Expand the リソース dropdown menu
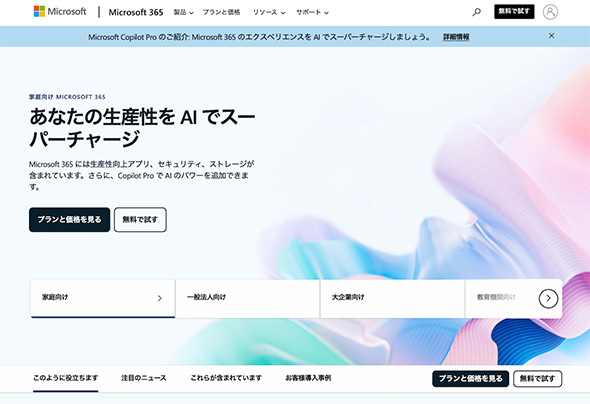 coord(269,12)
